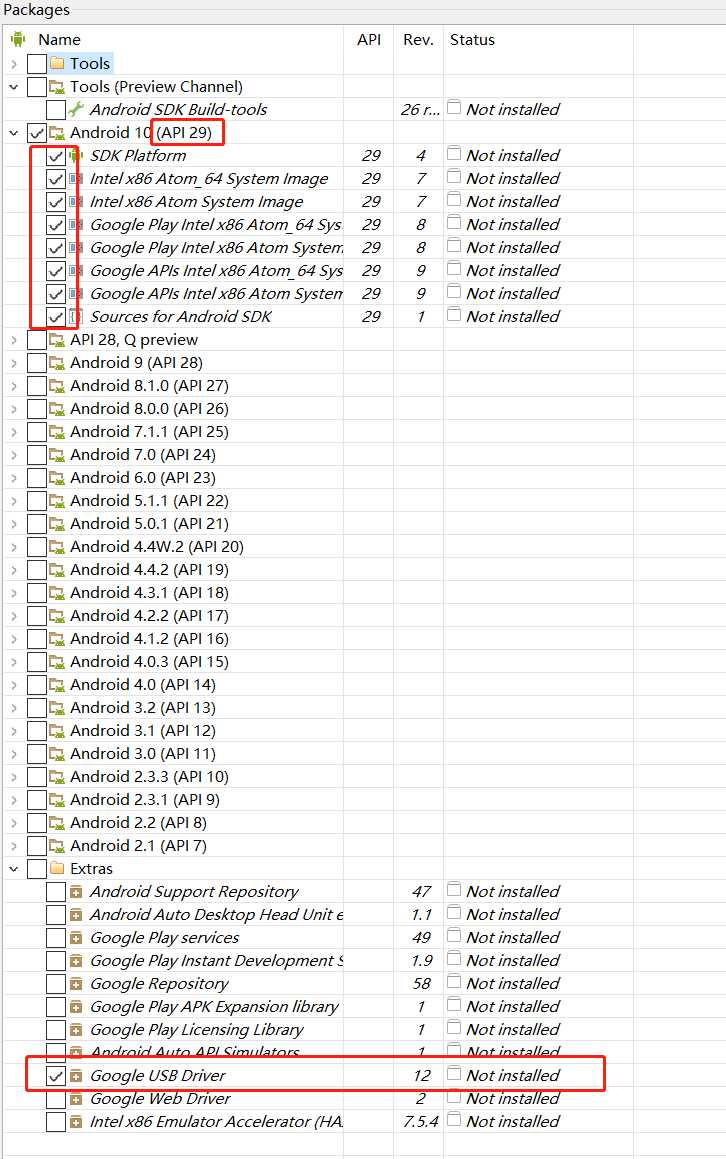Uncheck the Android 10 (API 29) checkbox

[36, 132]
